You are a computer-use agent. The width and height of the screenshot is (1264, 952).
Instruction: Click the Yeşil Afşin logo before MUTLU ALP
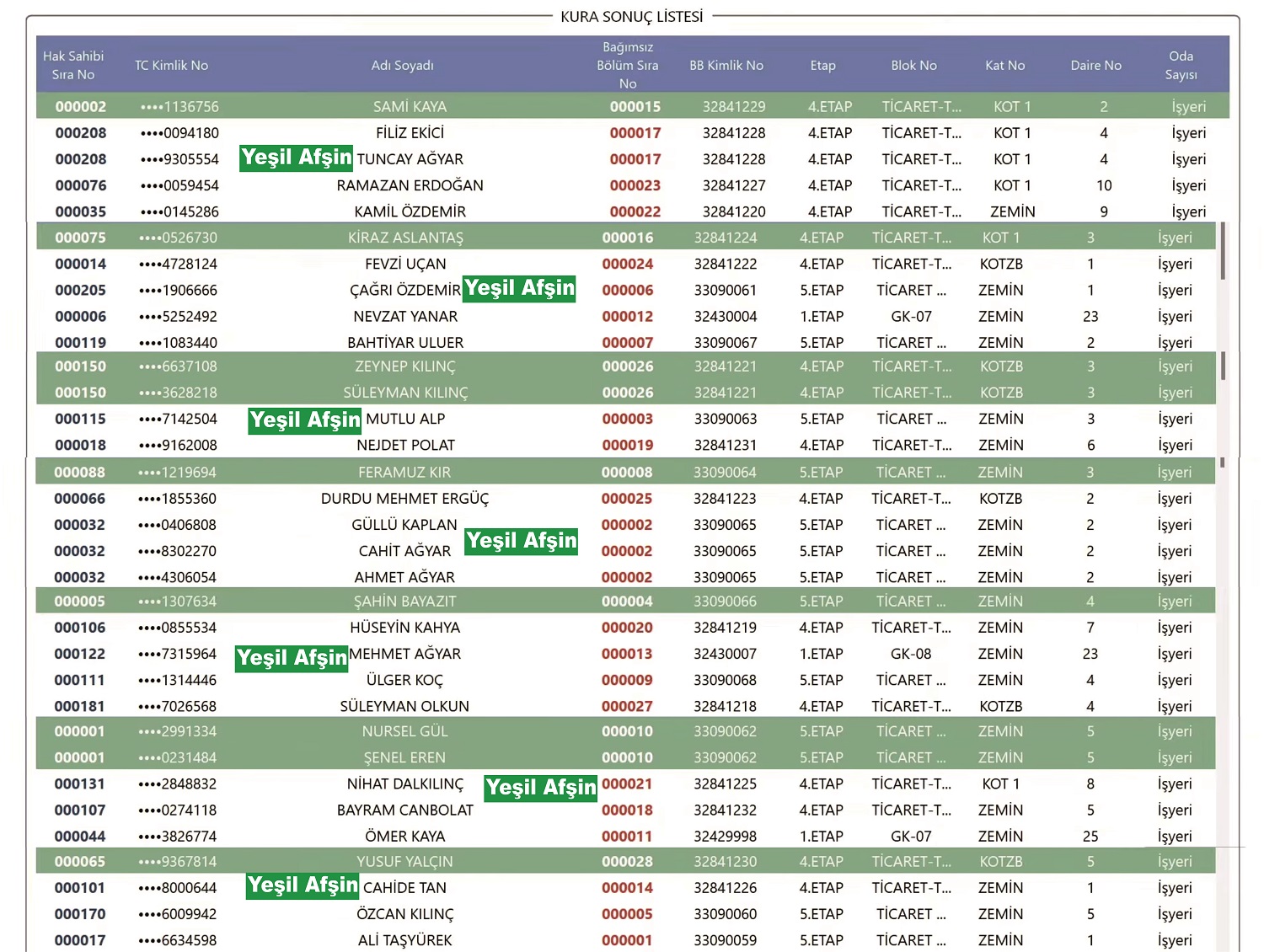click(x=305, y=420)
